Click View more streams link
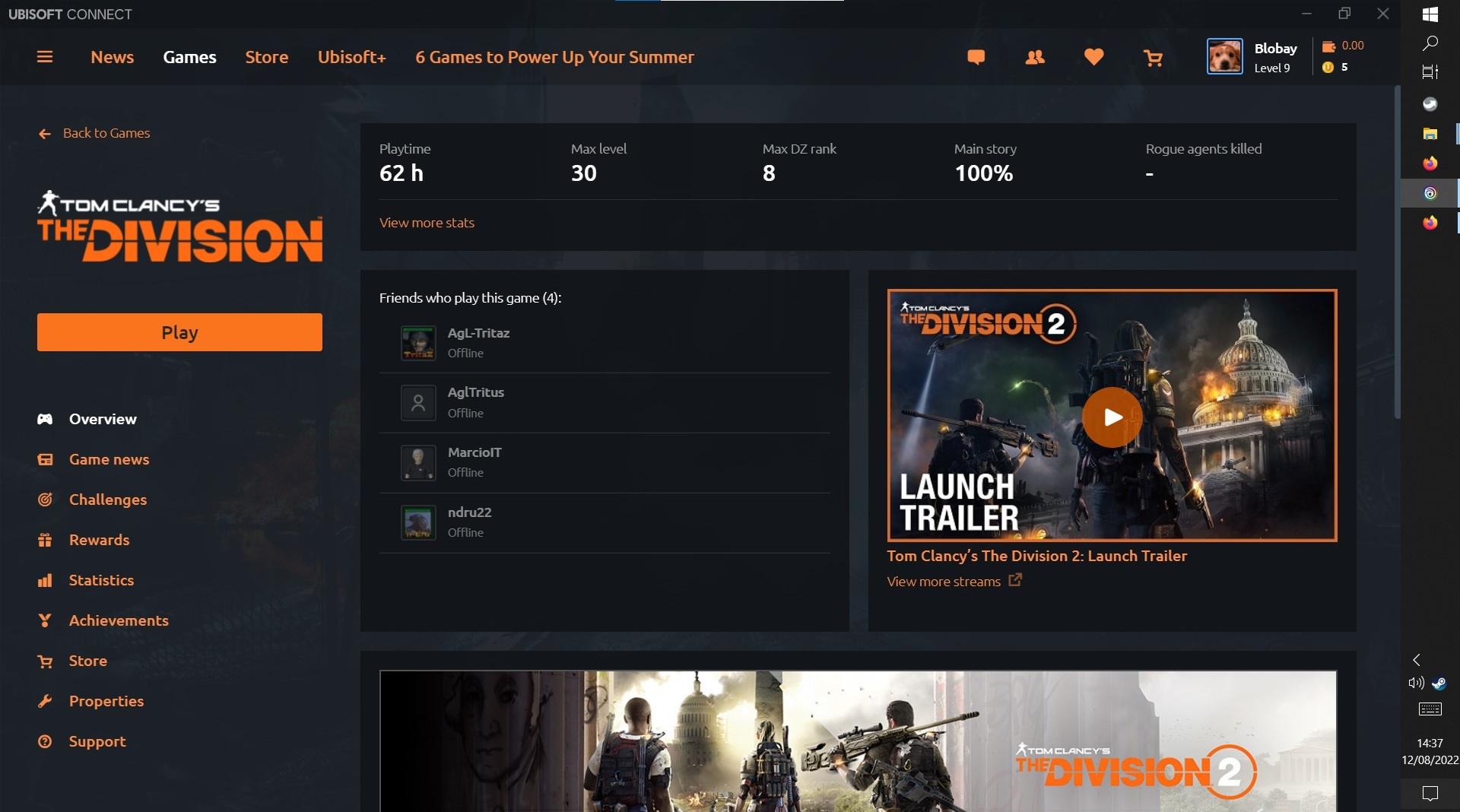 click(944, 582)
